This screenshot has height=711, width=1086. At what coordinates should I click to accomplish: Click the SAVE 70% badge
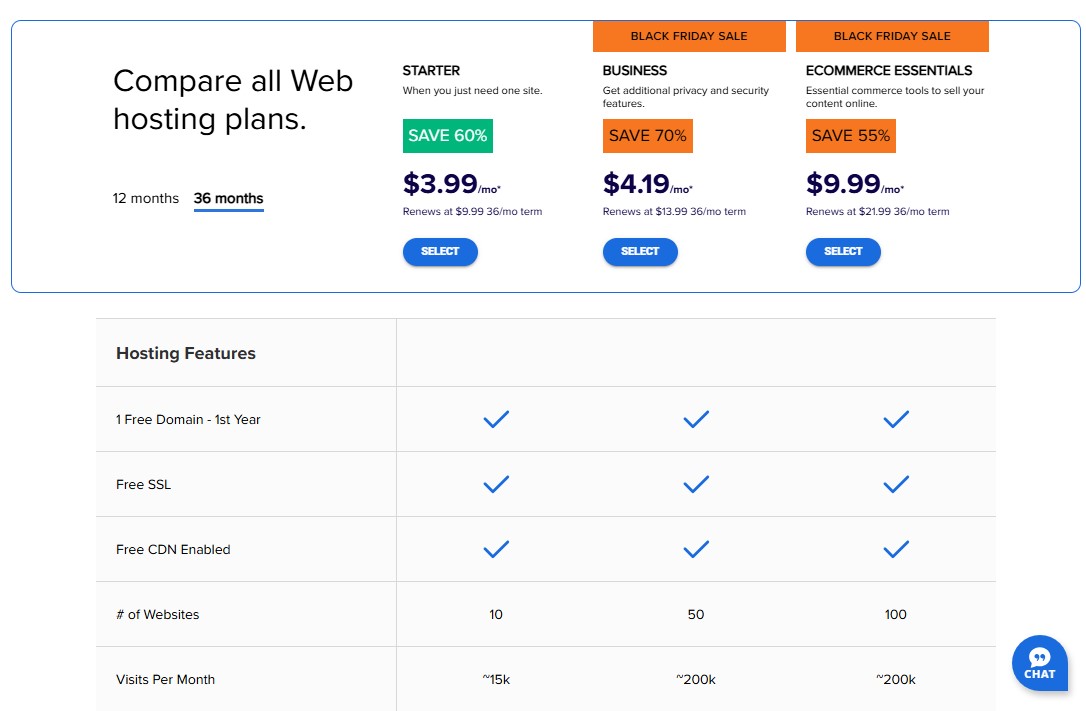(x=648, y=135)
